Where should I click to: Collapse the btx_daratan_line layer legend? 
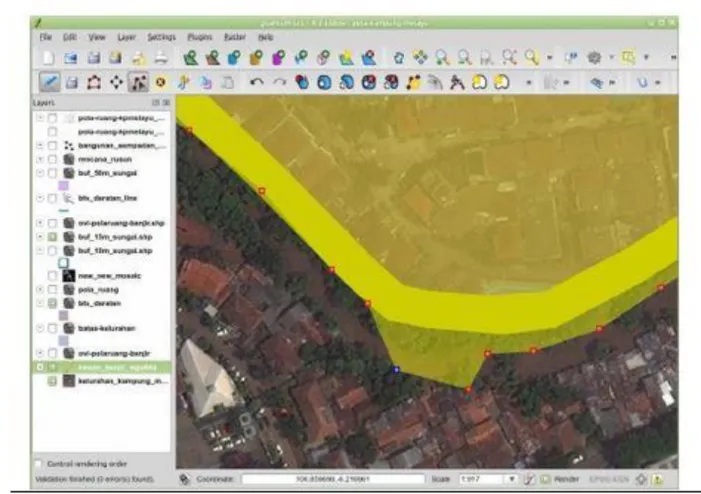[40, 198]
